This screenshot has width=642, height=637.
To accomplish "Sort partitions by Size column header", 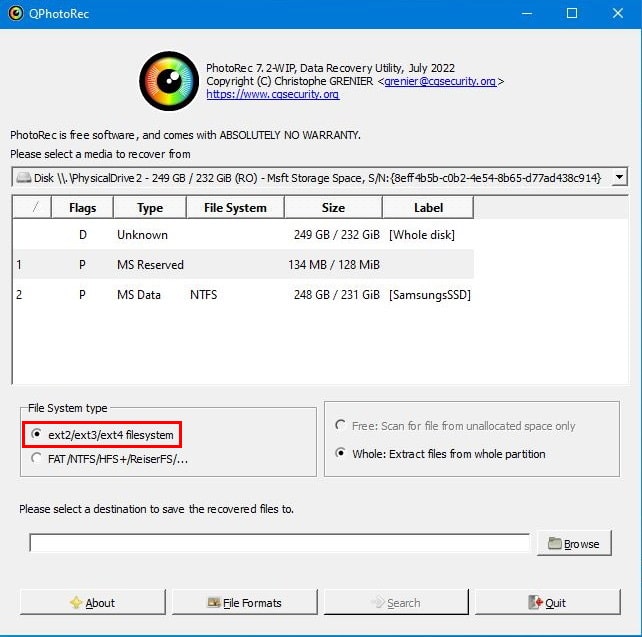I will tap(333, 208).
